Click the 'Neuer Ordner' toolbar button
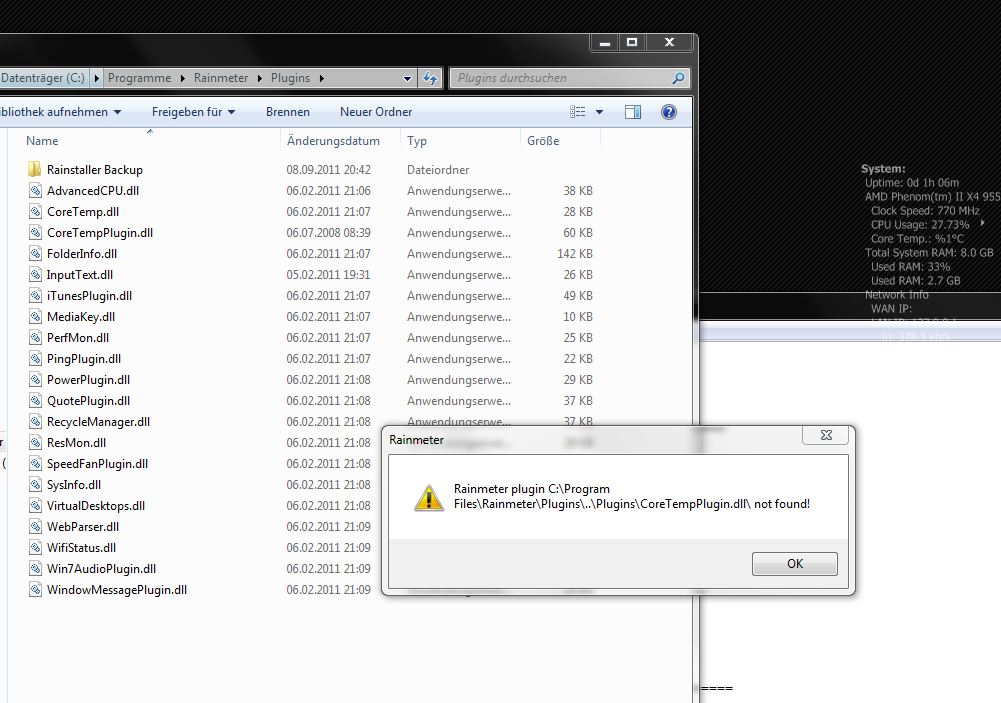The width and height of the screenshot is (1001, 703). coord(376,112)
